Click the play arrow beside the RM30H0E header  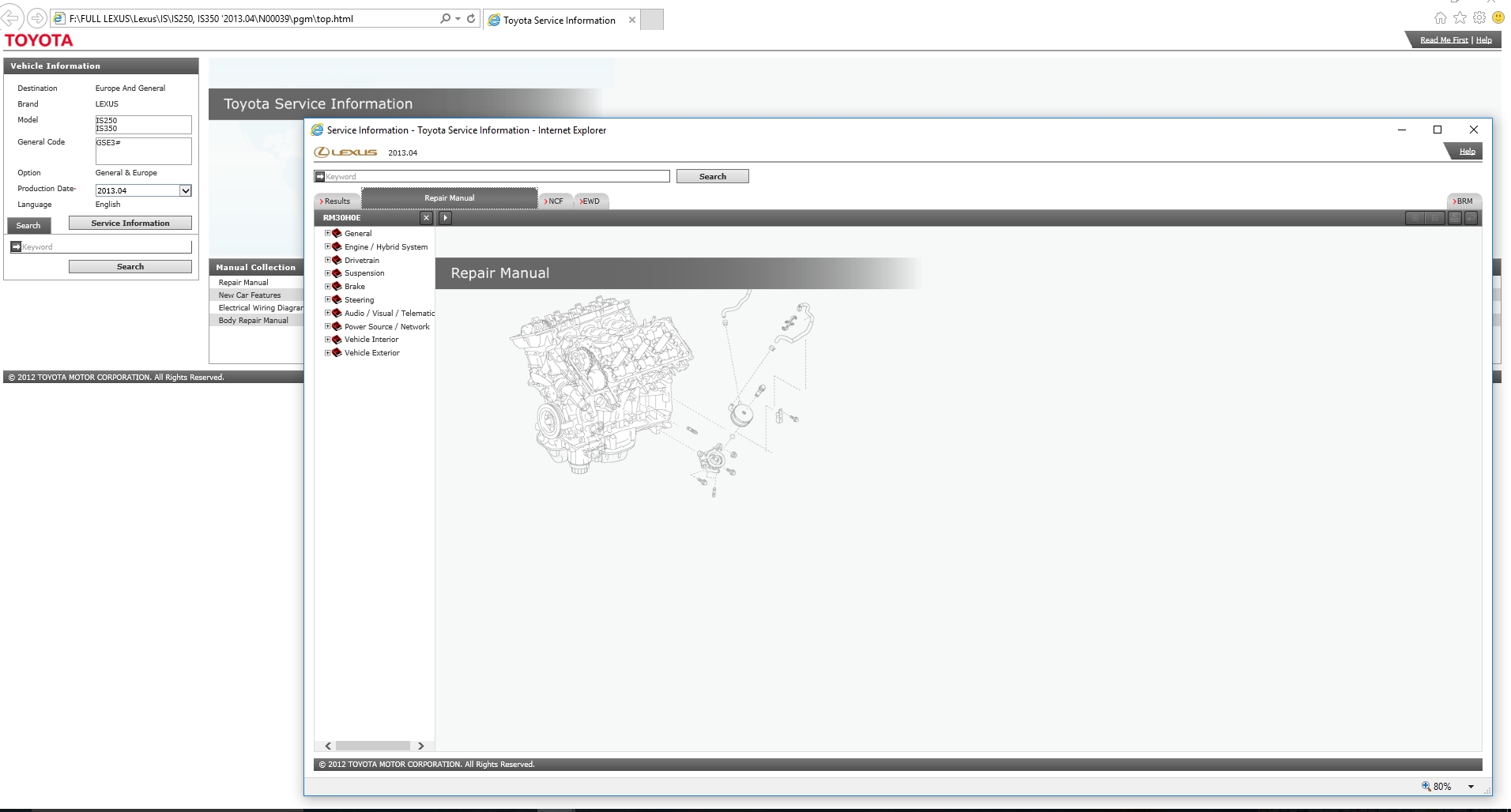pos(446,218)
